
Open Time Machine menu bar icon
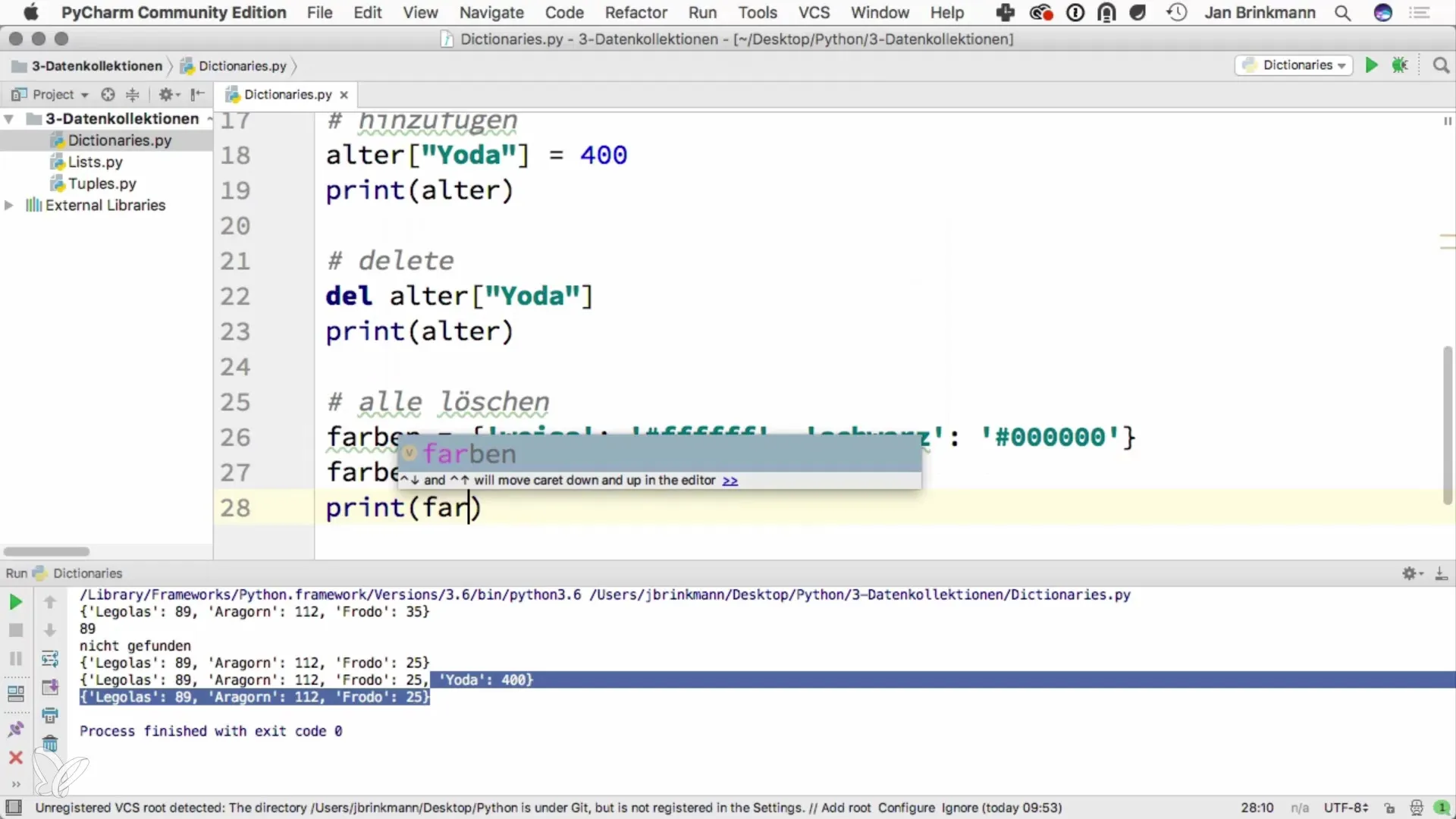(x=1176, y=13)
